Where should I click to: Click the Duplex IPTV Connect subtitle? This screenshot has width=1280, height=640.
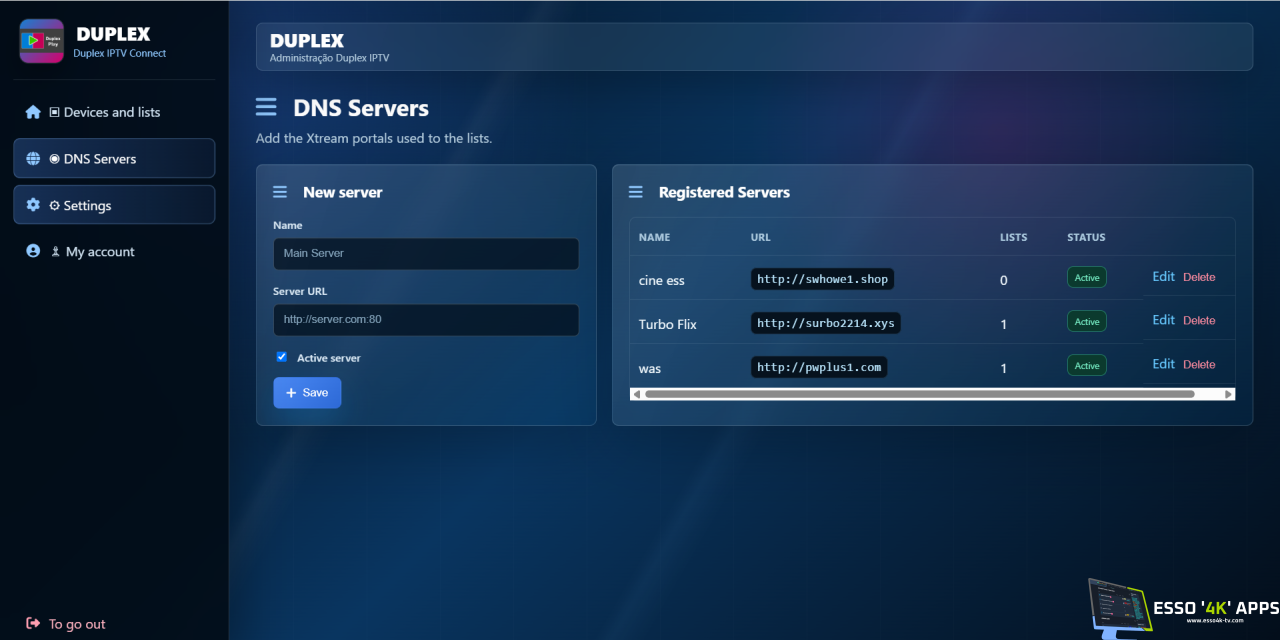(x=120, y=53)
